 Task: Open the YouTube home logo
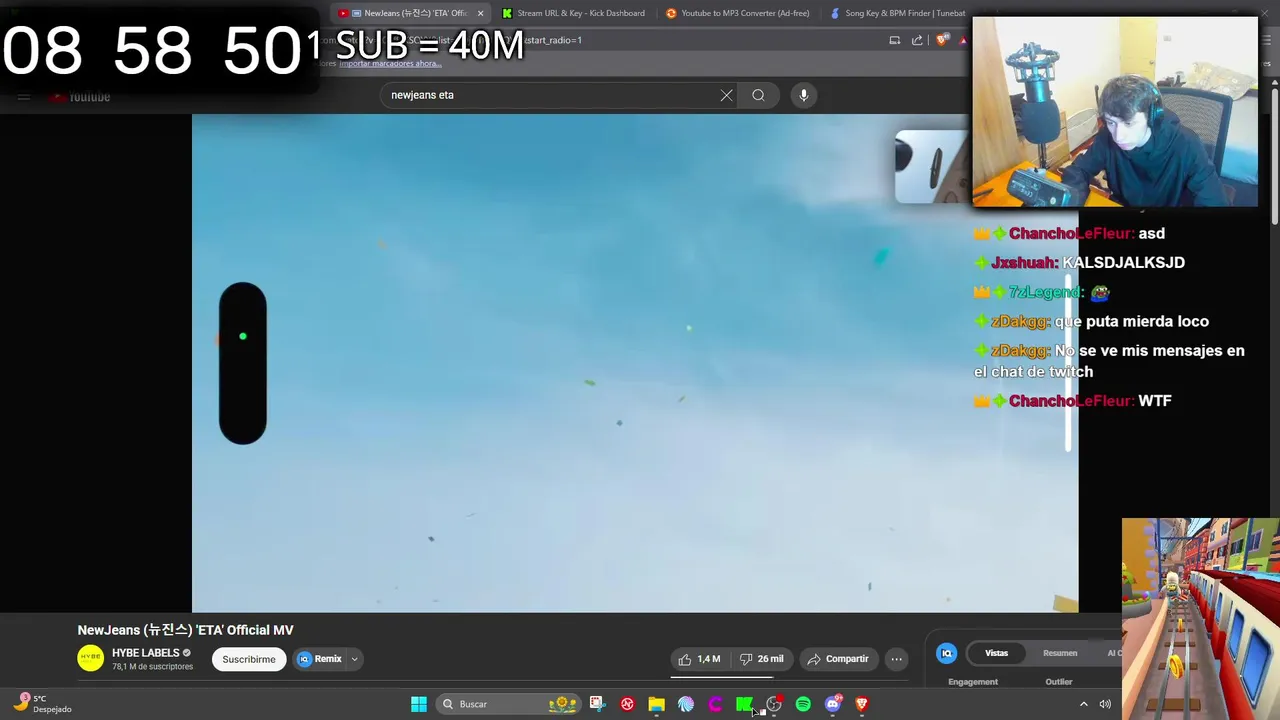(80, 97)
